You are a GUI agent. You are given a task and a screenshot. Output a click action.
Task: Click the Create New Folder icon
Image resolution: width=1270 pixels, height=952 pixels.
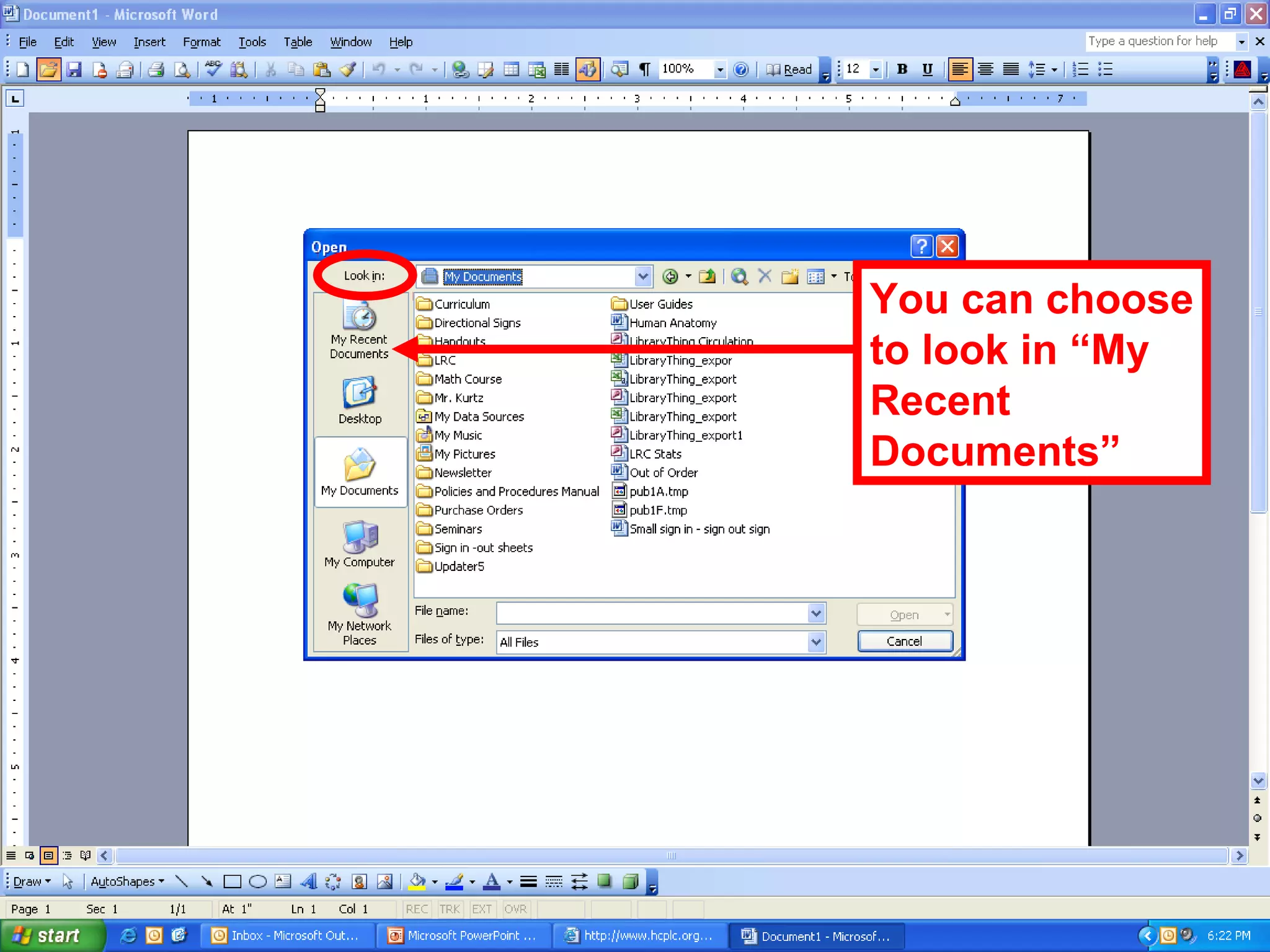tap(790, 276)
